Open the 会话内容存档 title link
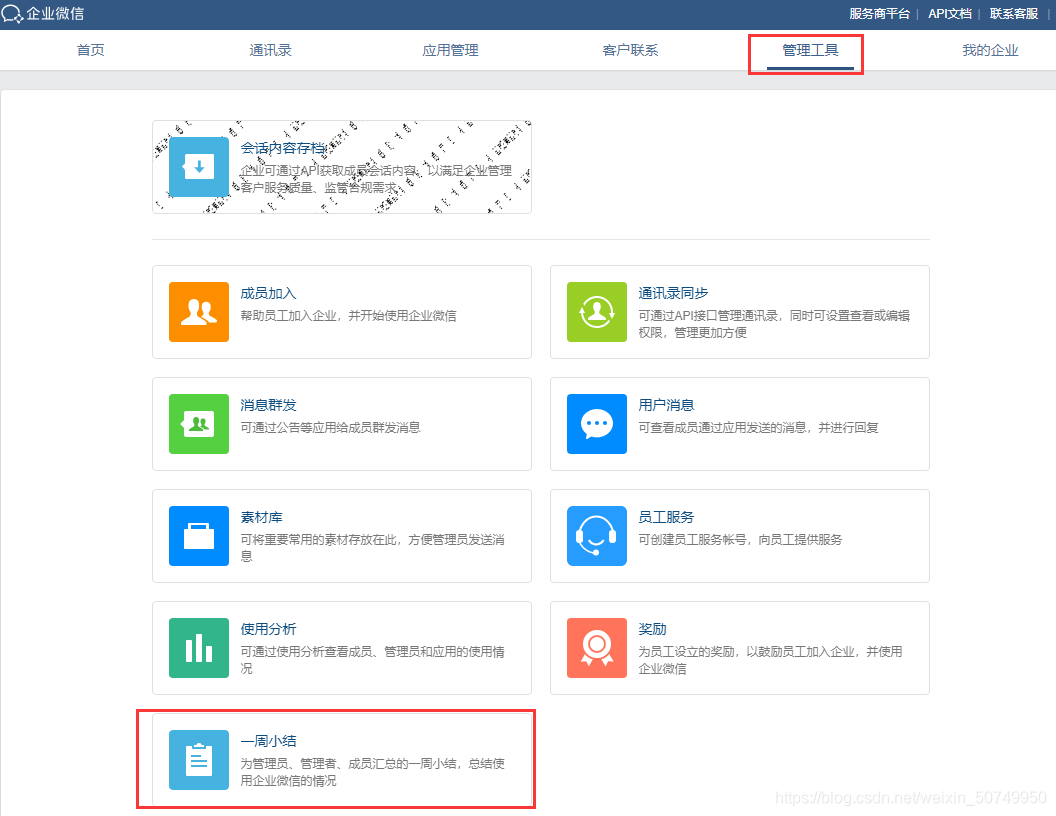This screenshot has height=816, width=1056. pos(283,148)
